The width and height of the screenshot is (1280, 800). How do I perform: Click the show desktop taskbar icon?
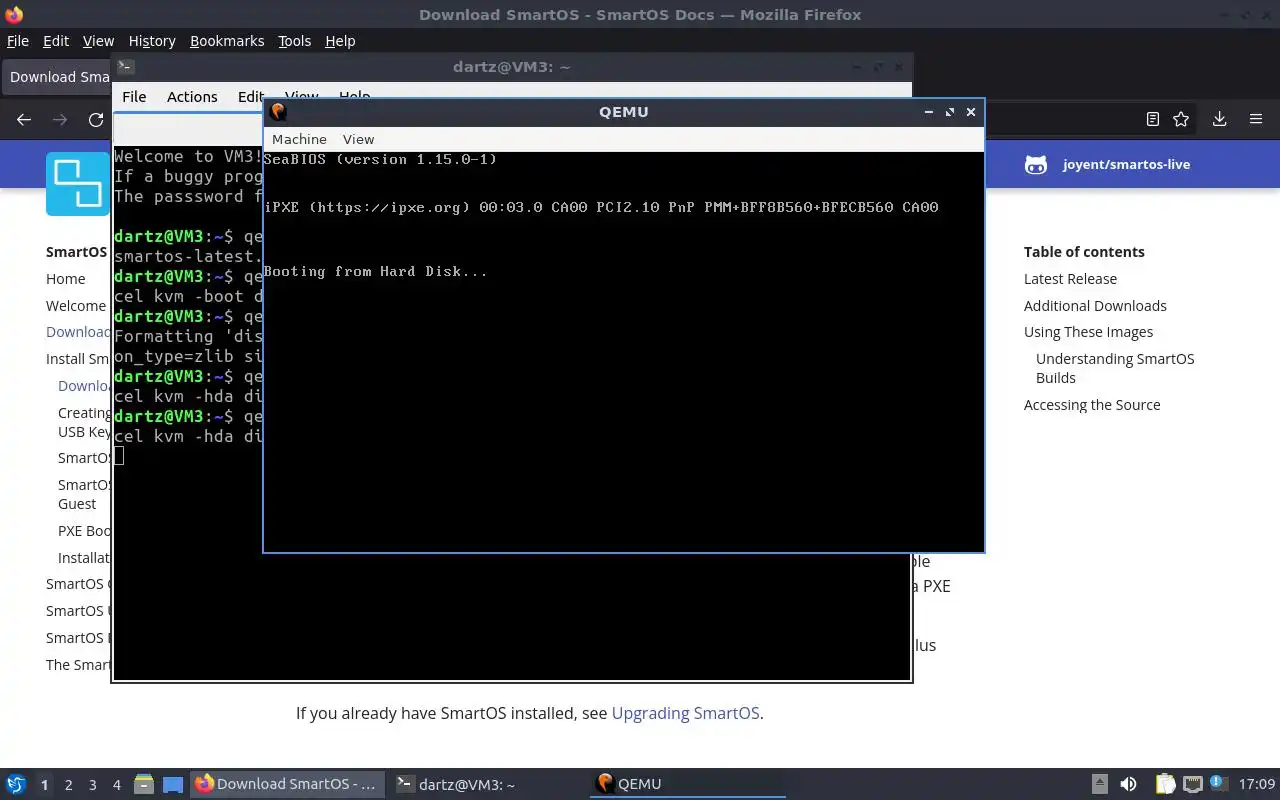[x=173, y=785]
